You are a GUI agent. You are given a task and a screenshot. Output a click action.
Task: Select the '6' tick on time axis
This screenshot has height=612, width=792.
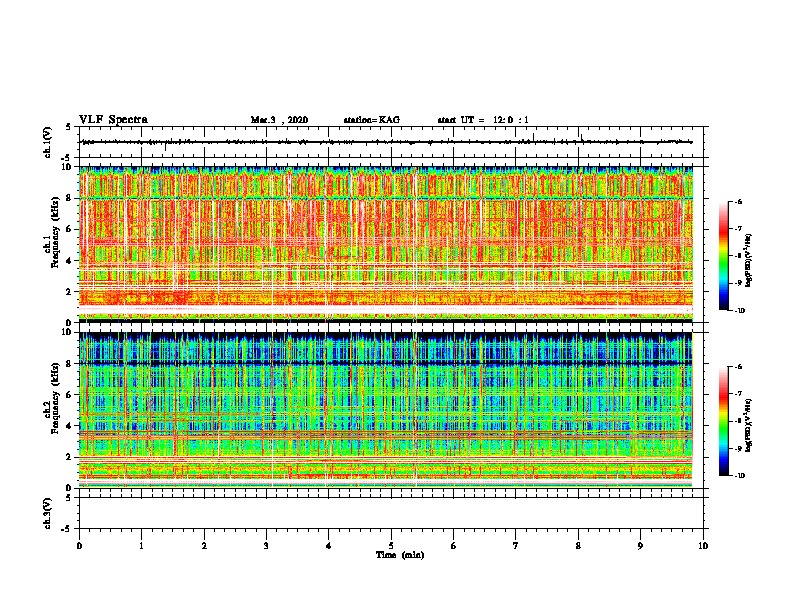(x=454, y=546)
